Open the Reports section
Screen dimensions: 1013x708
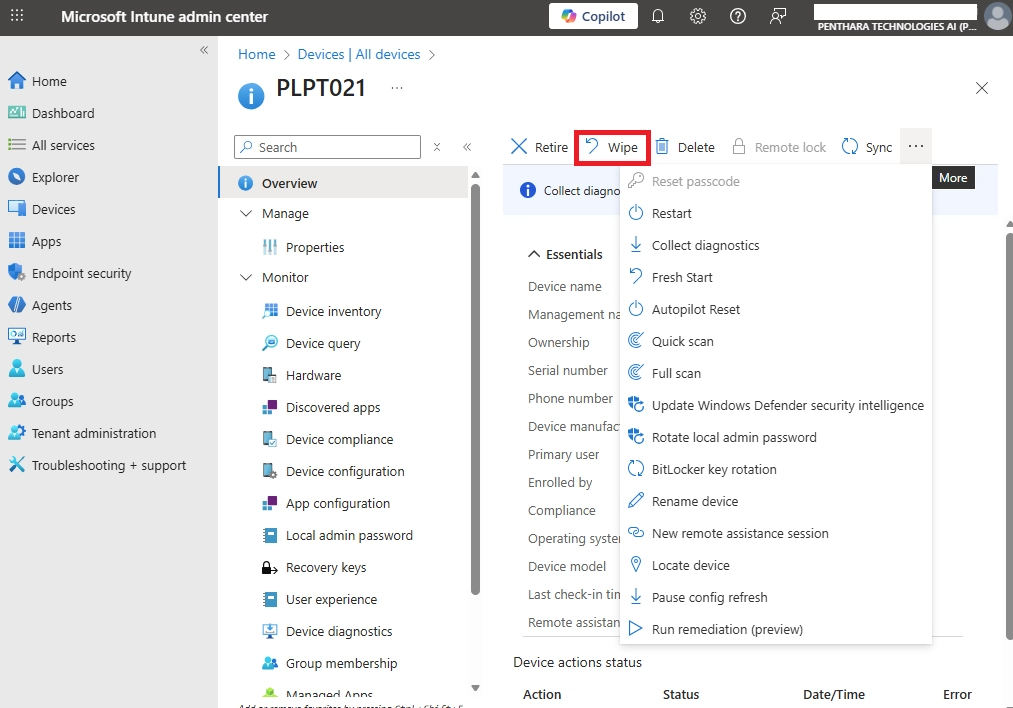[53, 336]
